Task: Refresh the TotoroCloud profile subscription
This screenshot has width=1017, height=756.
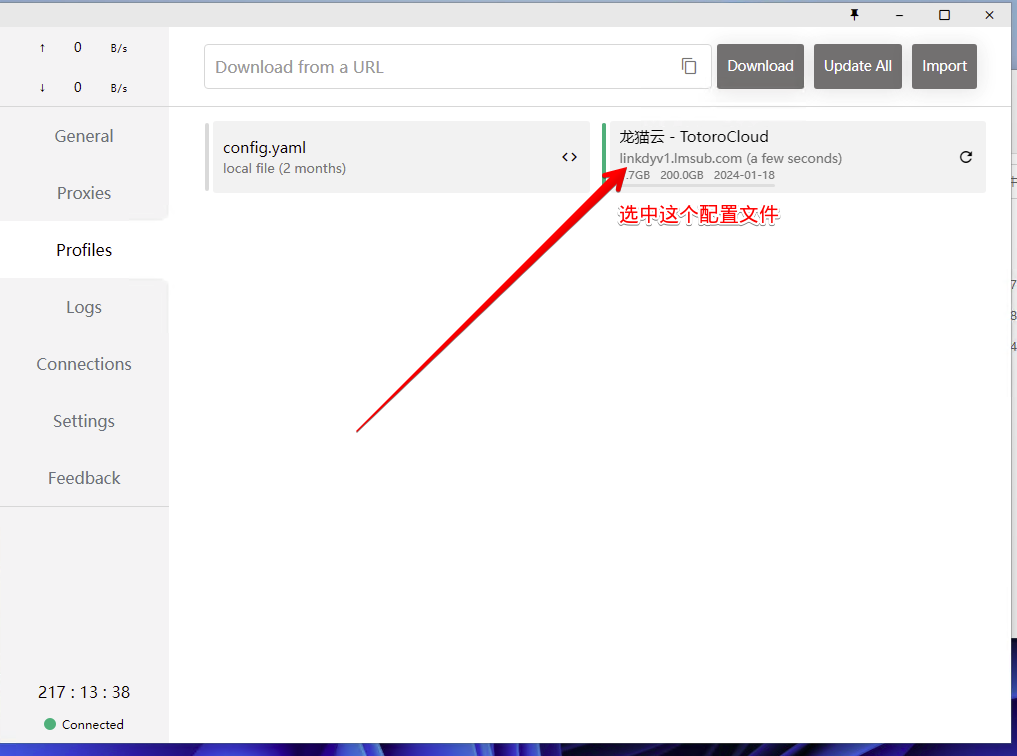Action: coord(965,157)
